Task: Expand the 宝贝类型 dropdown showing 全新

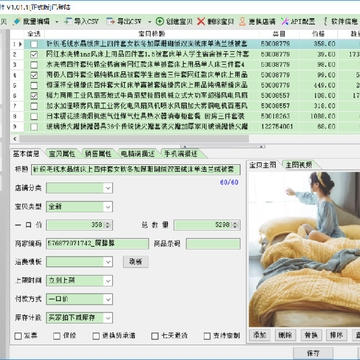Action: click(x=108, y=207)
